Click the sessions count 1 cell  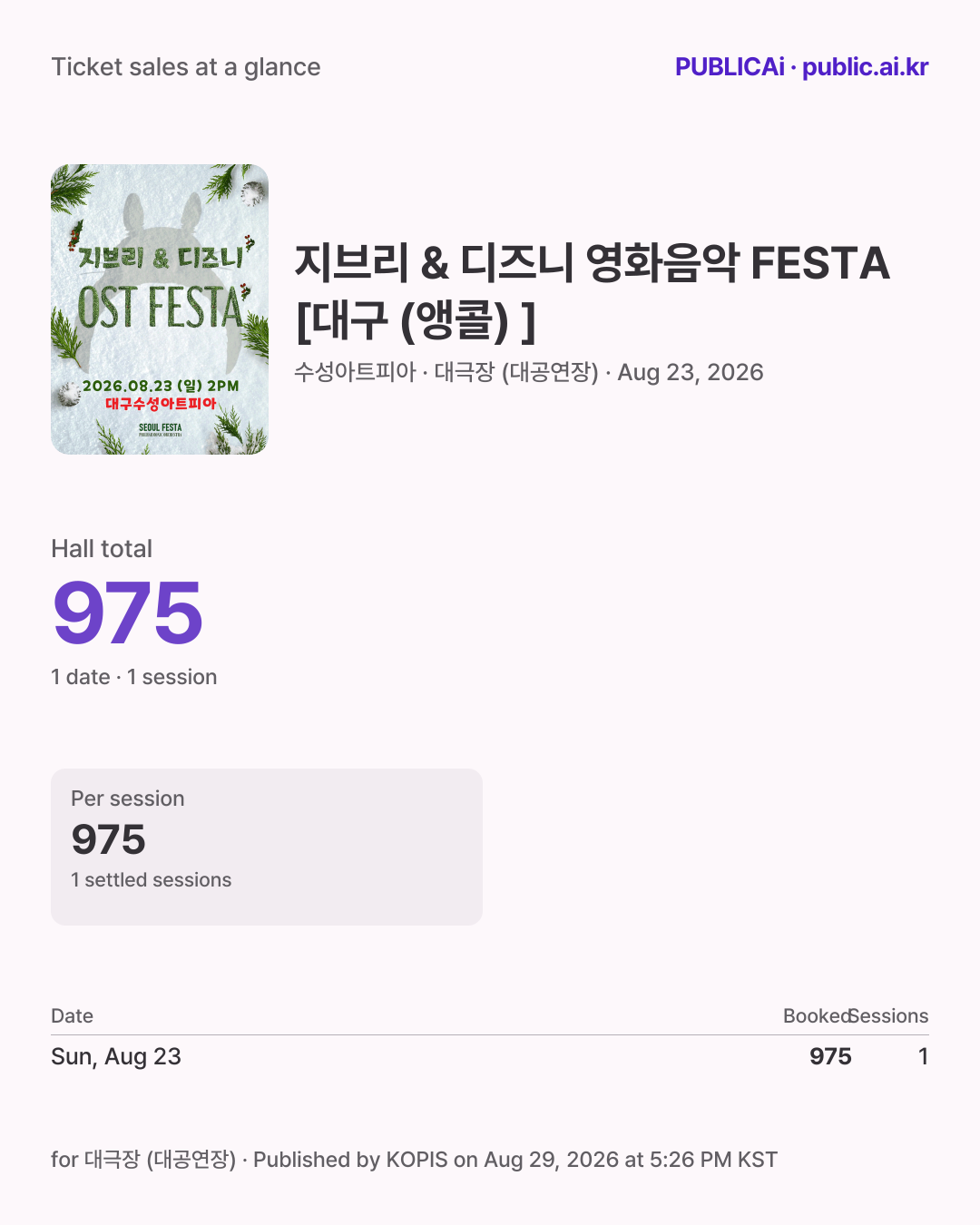point(923,1056)
